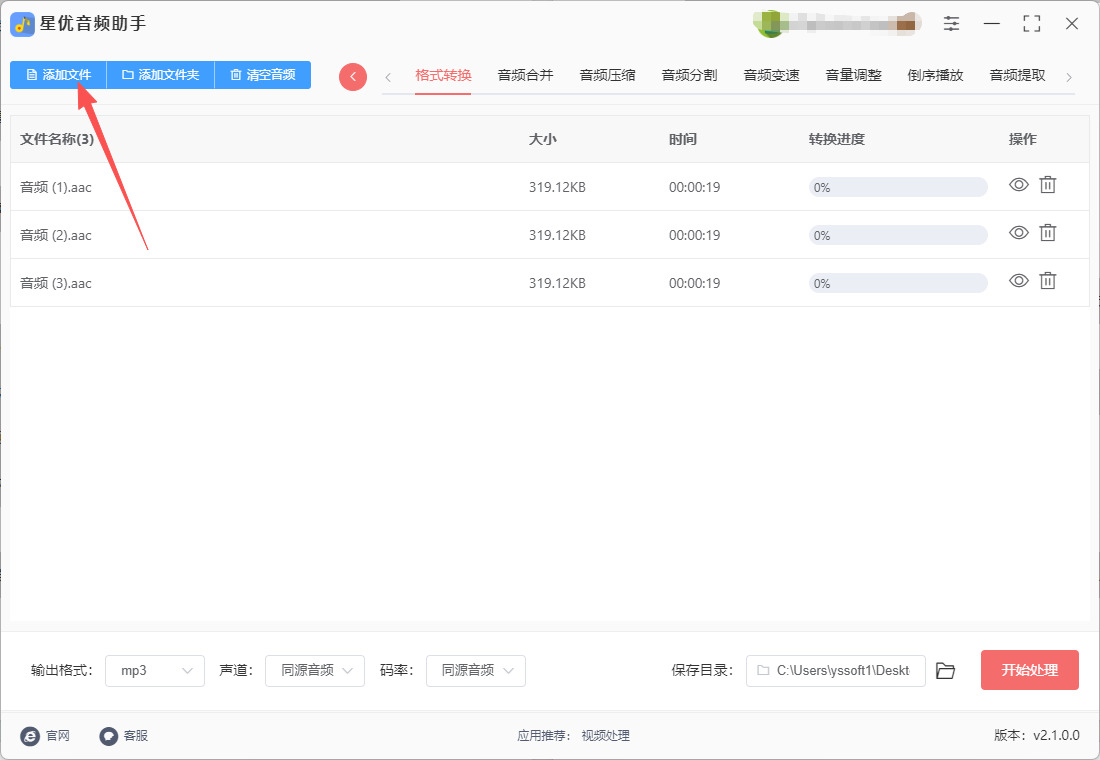Click the red collapse arrow circle button
This screenshot has width=1100, height=760.
[353, 77]
